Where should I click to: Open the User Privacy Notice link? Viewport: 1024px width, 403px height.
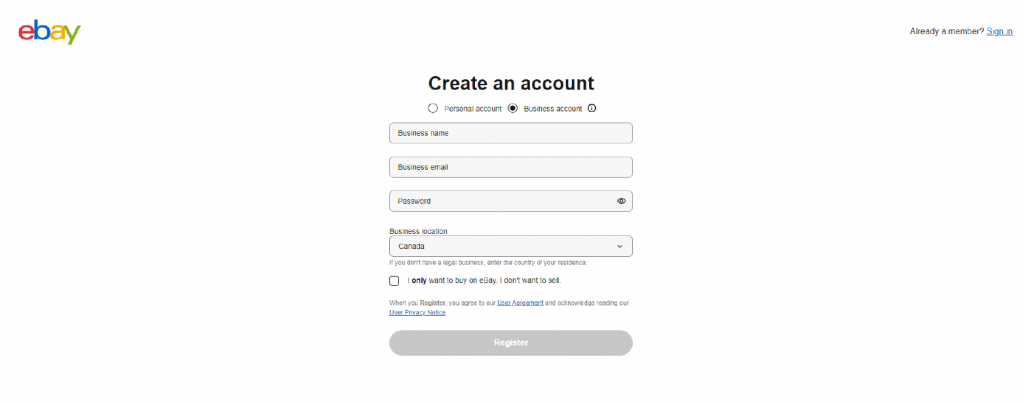tap(417, 313)
